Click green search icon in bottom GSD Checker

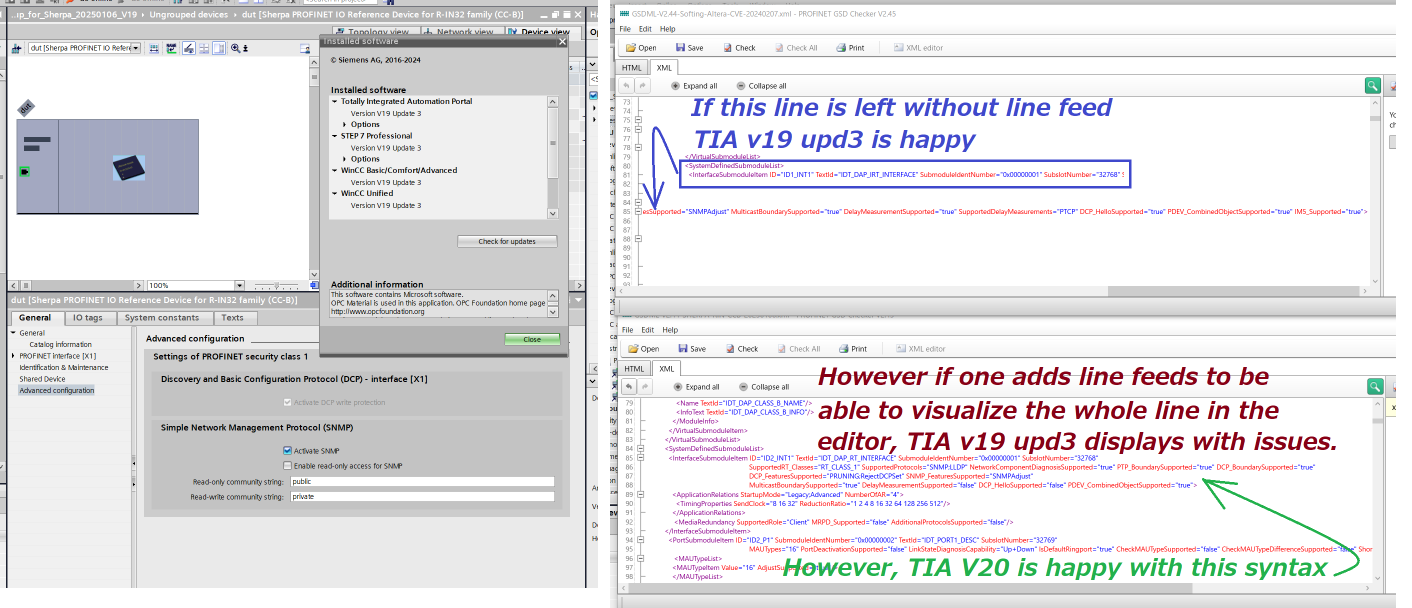(1374, 387)
